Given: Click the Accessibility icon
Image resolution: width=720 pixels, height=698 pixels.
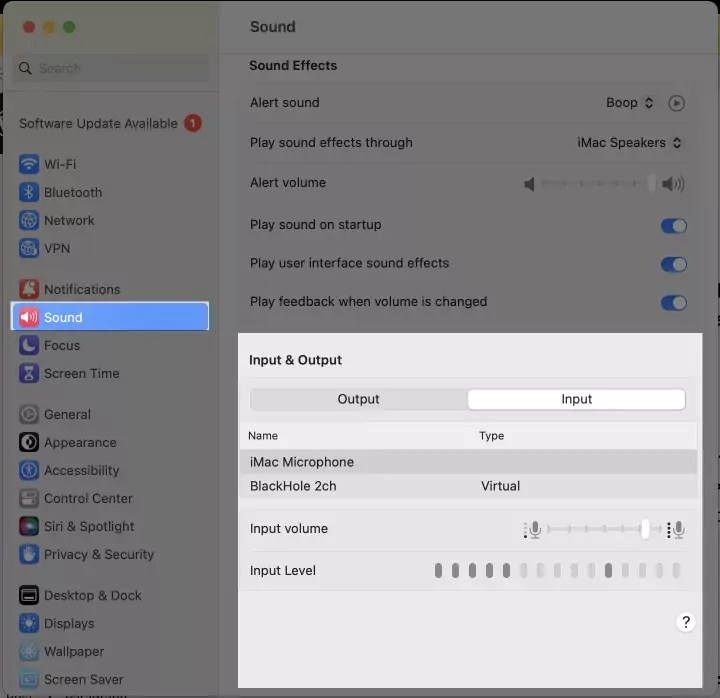Looking at the screenshot, I should point(28,470).
